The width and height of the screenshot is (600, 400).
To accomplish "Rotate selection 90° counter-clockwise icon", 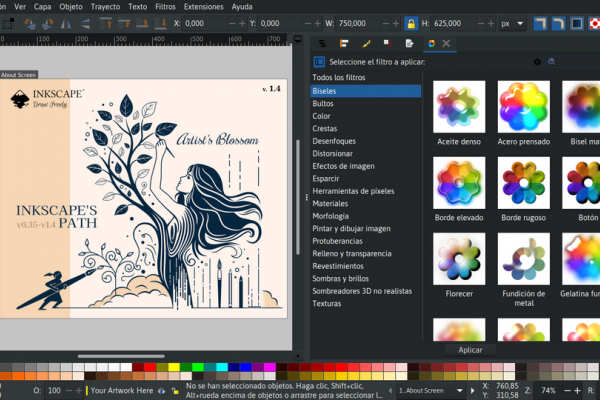I will click(x=29, y=24).
